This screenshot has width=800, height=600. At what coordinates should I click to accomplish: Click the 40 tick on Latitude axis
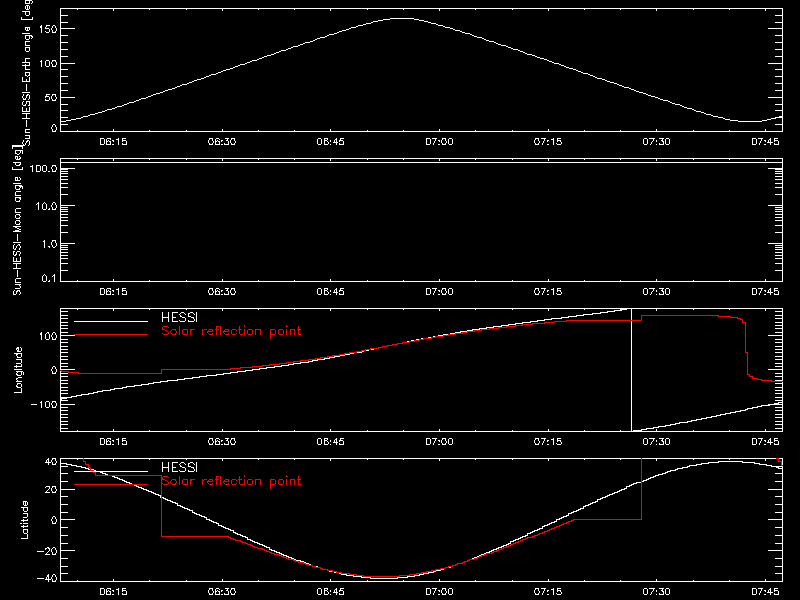tap(52, 462)
